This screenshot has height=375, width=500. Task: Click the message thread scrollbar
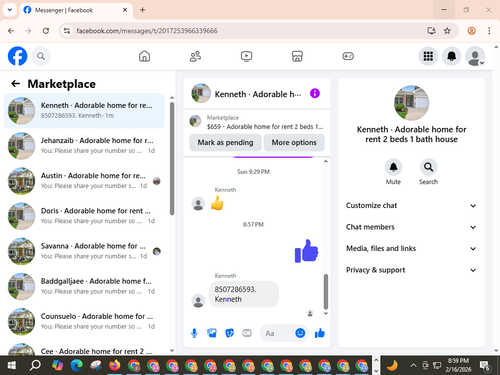point(326,292)
